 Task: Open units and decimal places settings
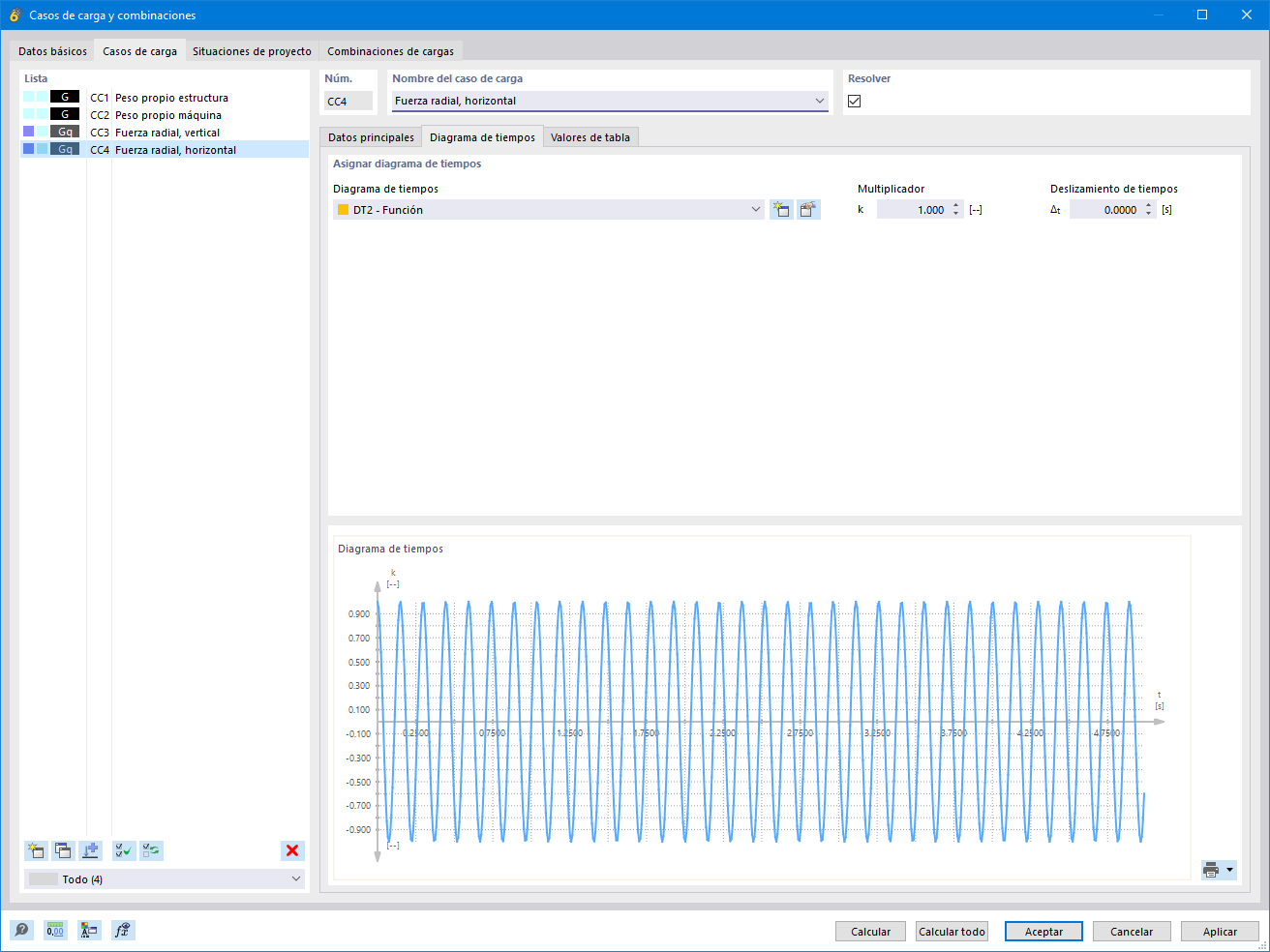55,930
